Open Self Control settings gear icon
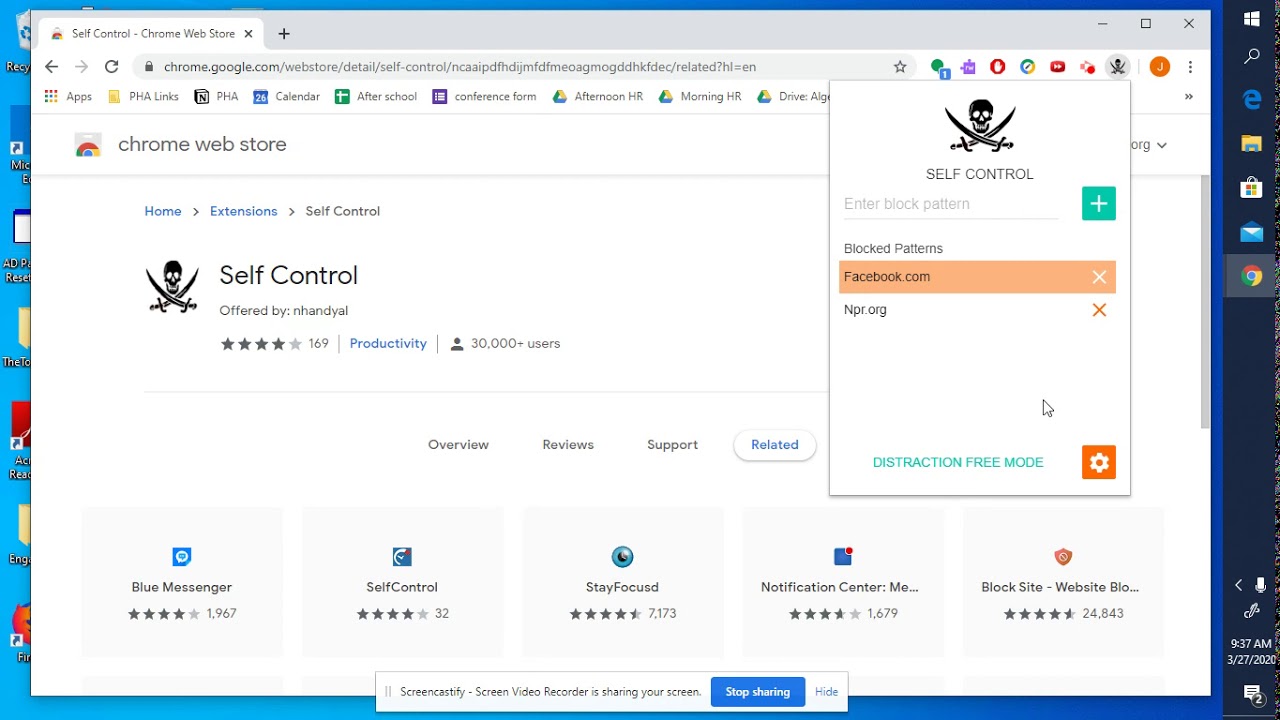This screenshot has width=1280, height=720. (1098, 462)
